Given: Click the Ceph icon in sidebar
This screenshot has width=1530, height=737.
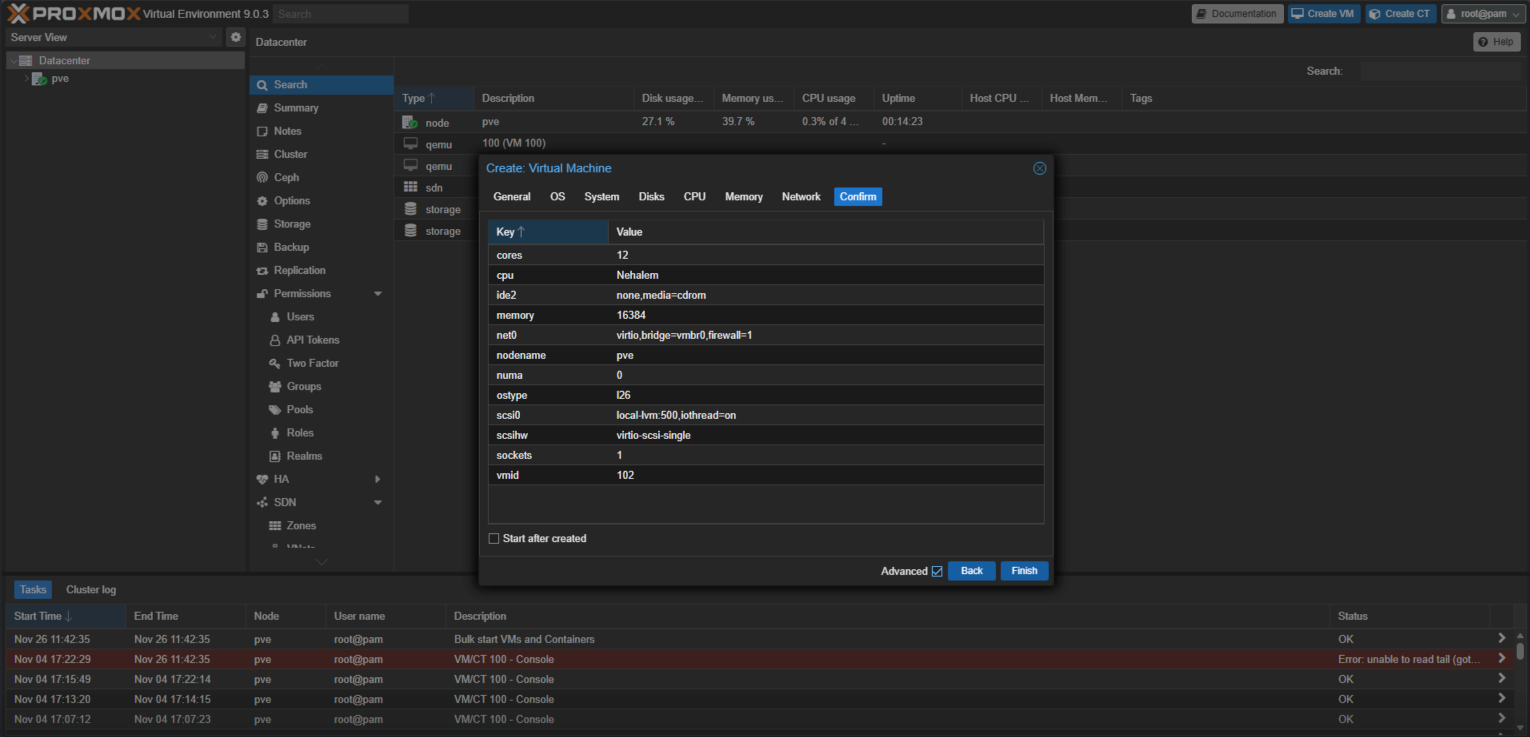Looking at the screenshot, I should 262,178.
